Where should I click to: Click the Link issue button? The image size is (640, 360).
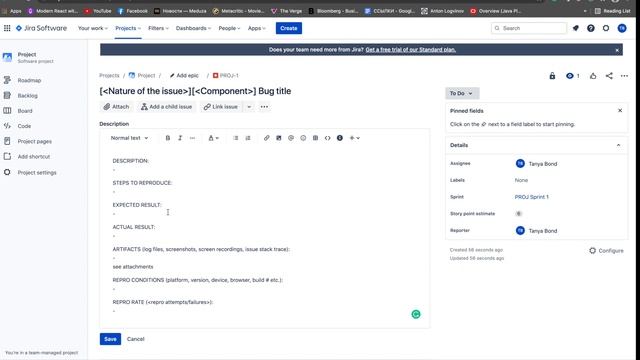221,107
